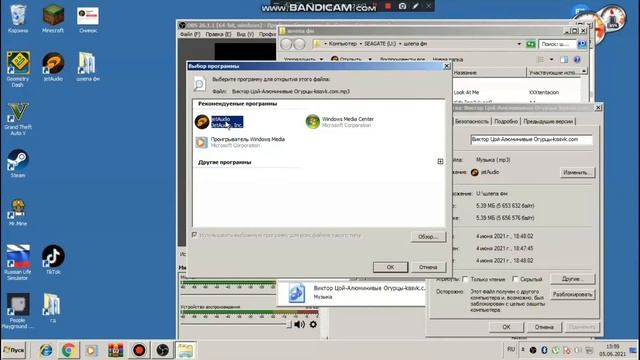This screenshot has height=360, width=640.
Task: Click the Explorer back navigation button
Action: point(286,44)
